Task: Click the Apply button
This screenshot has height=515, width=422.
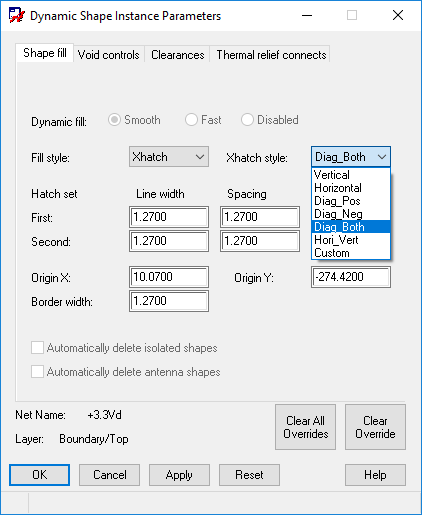Action: (179, 475)
